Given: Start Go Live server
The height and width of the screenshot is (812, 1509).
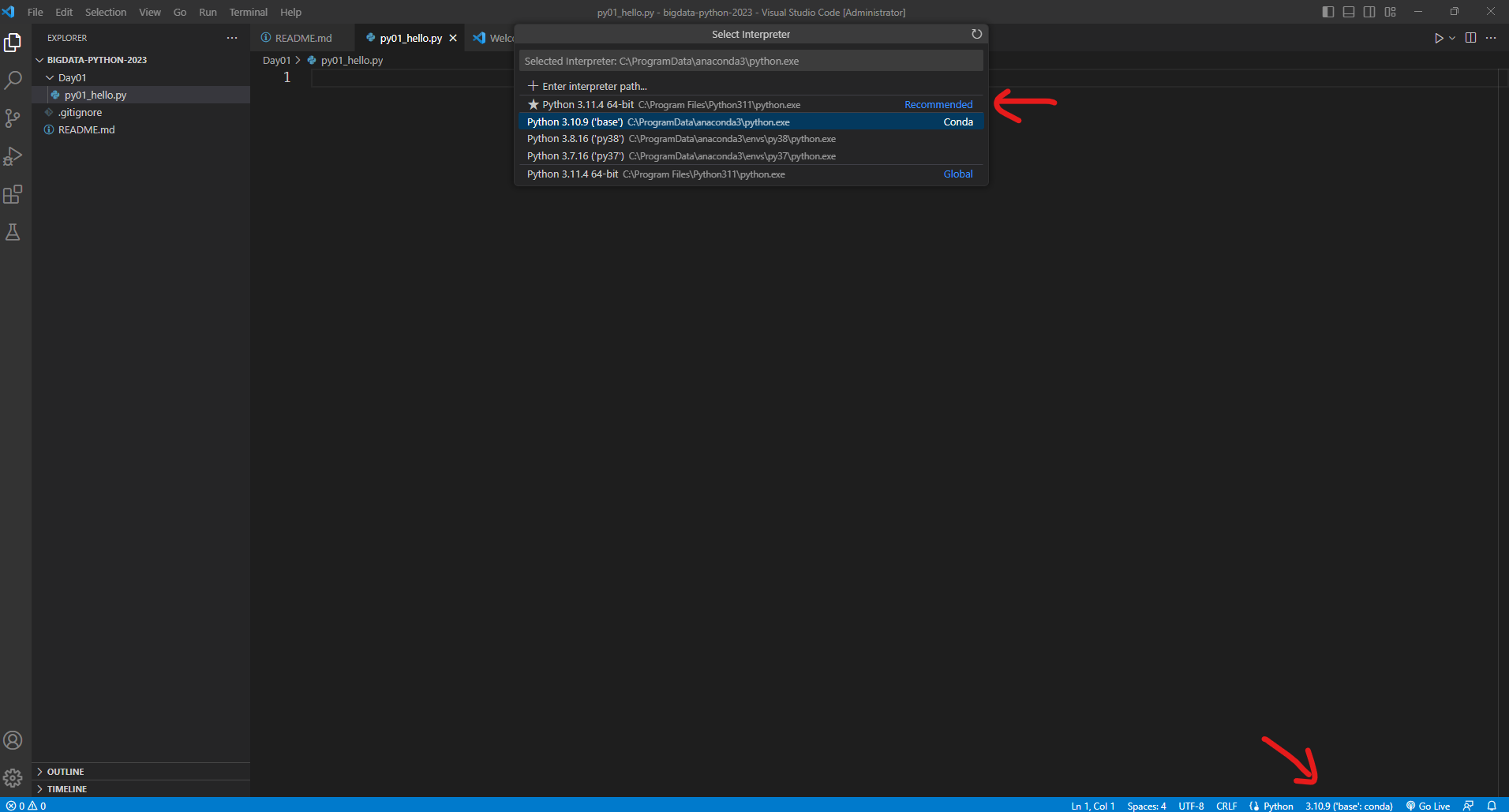Looking at the screenshot, I should click(1428, 806).
